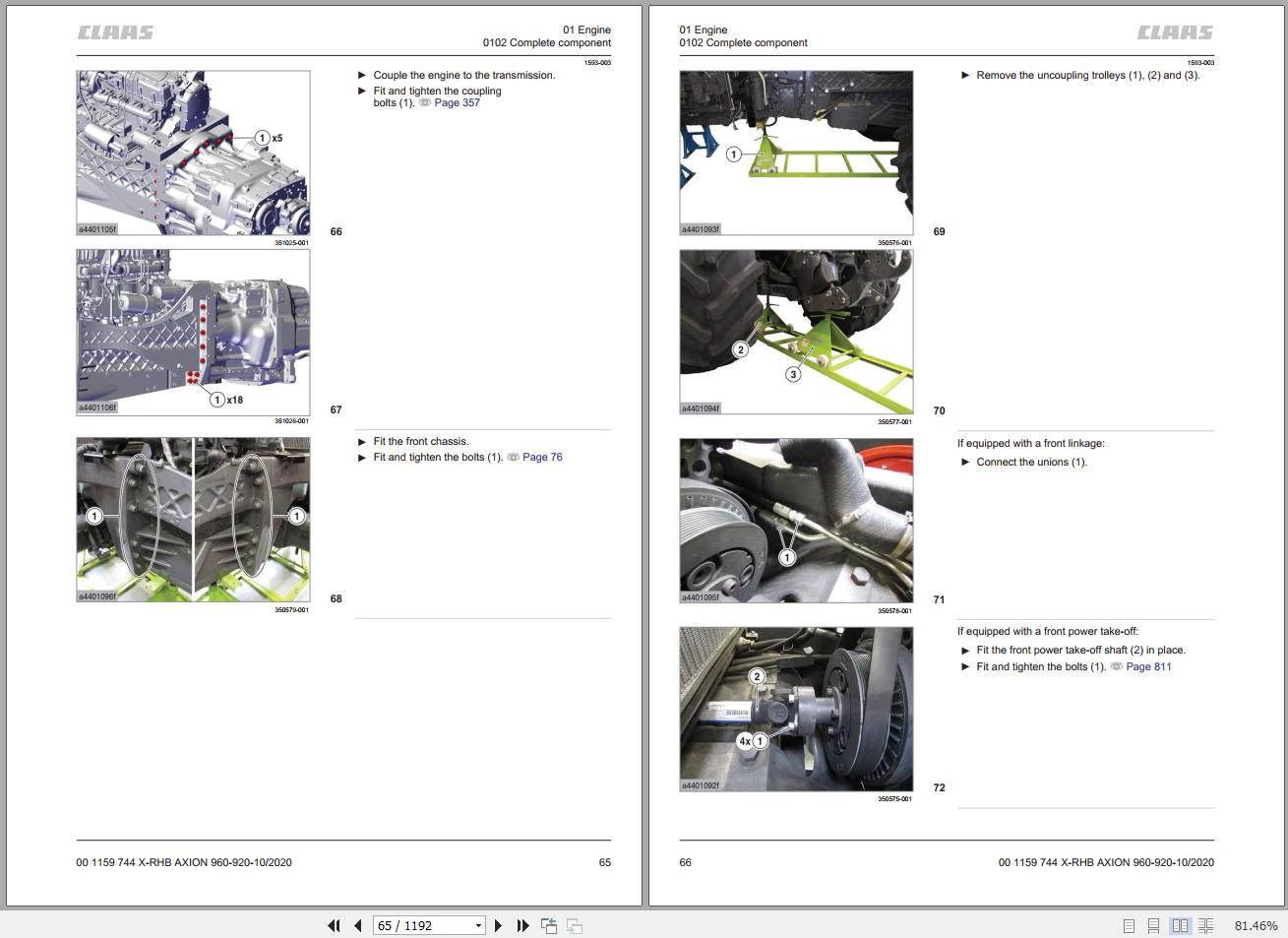Go to the previous page
1288x938 pixels.
click(357, 925)
